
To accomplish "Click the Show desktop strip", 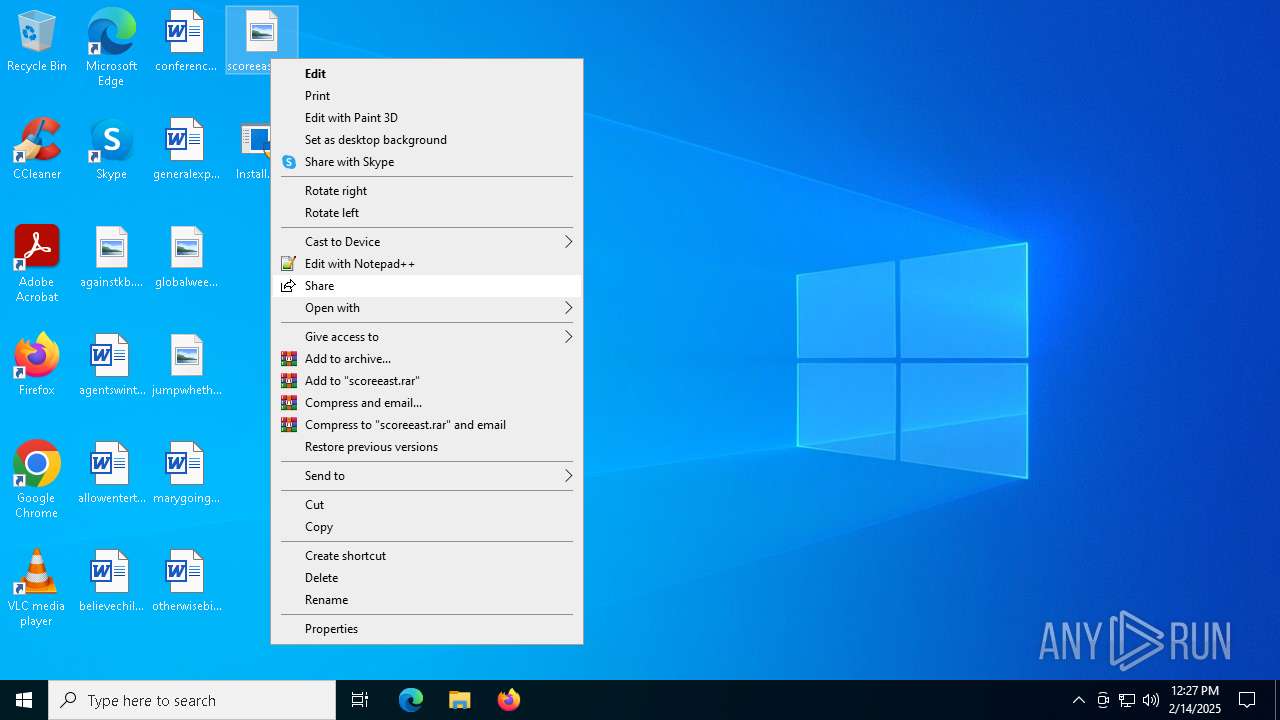I will [1277, 700].
